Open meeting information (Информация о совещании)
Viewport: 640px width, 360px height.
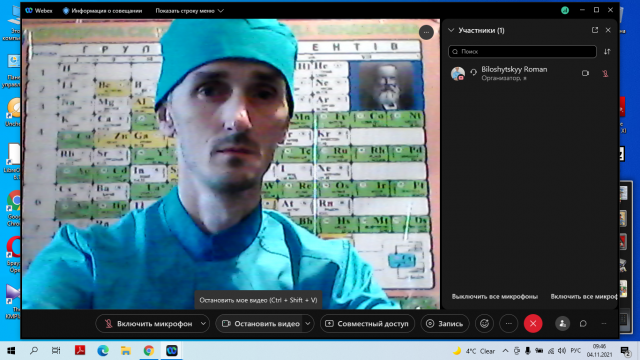coord(102,11)
